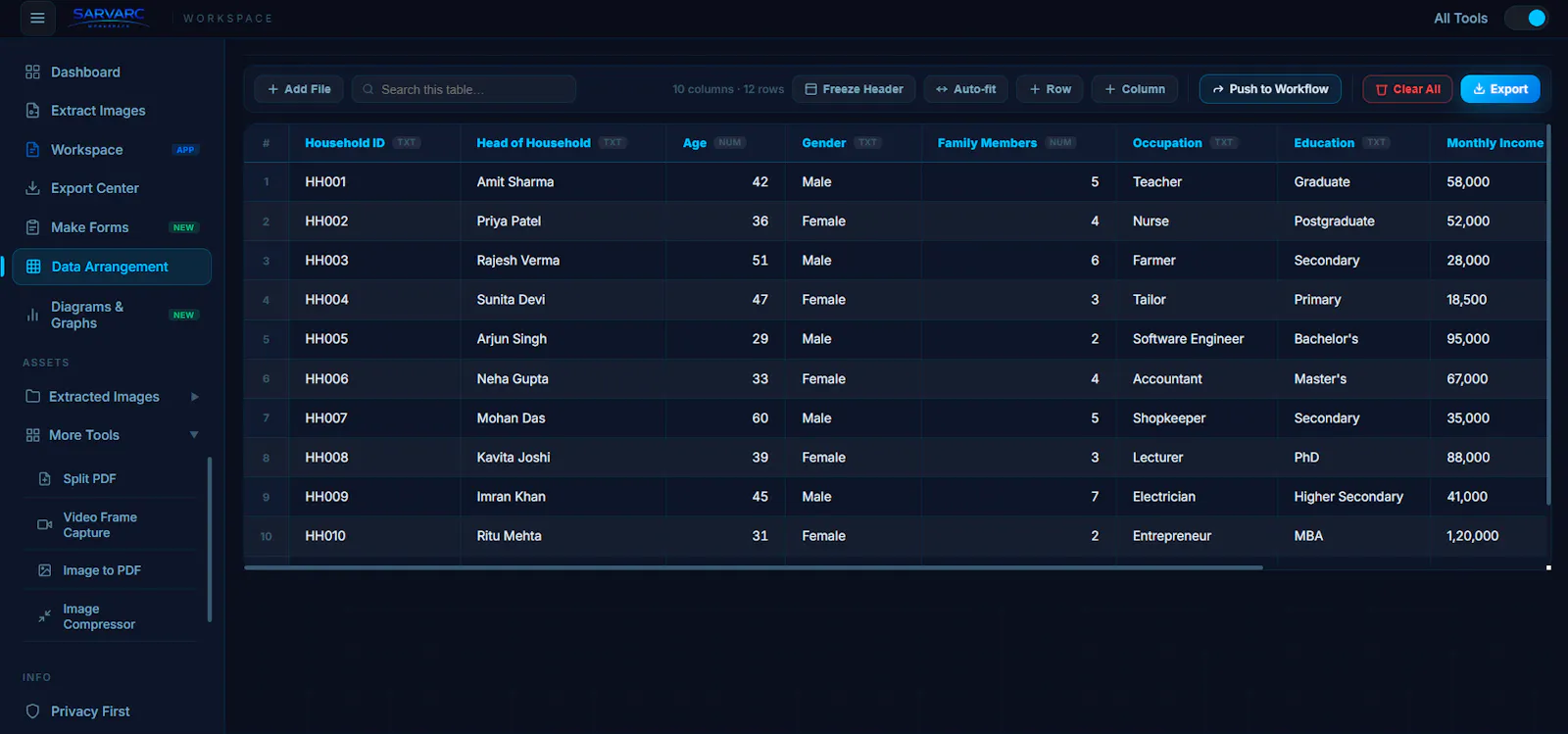Select cell HH002

(374, 221)
